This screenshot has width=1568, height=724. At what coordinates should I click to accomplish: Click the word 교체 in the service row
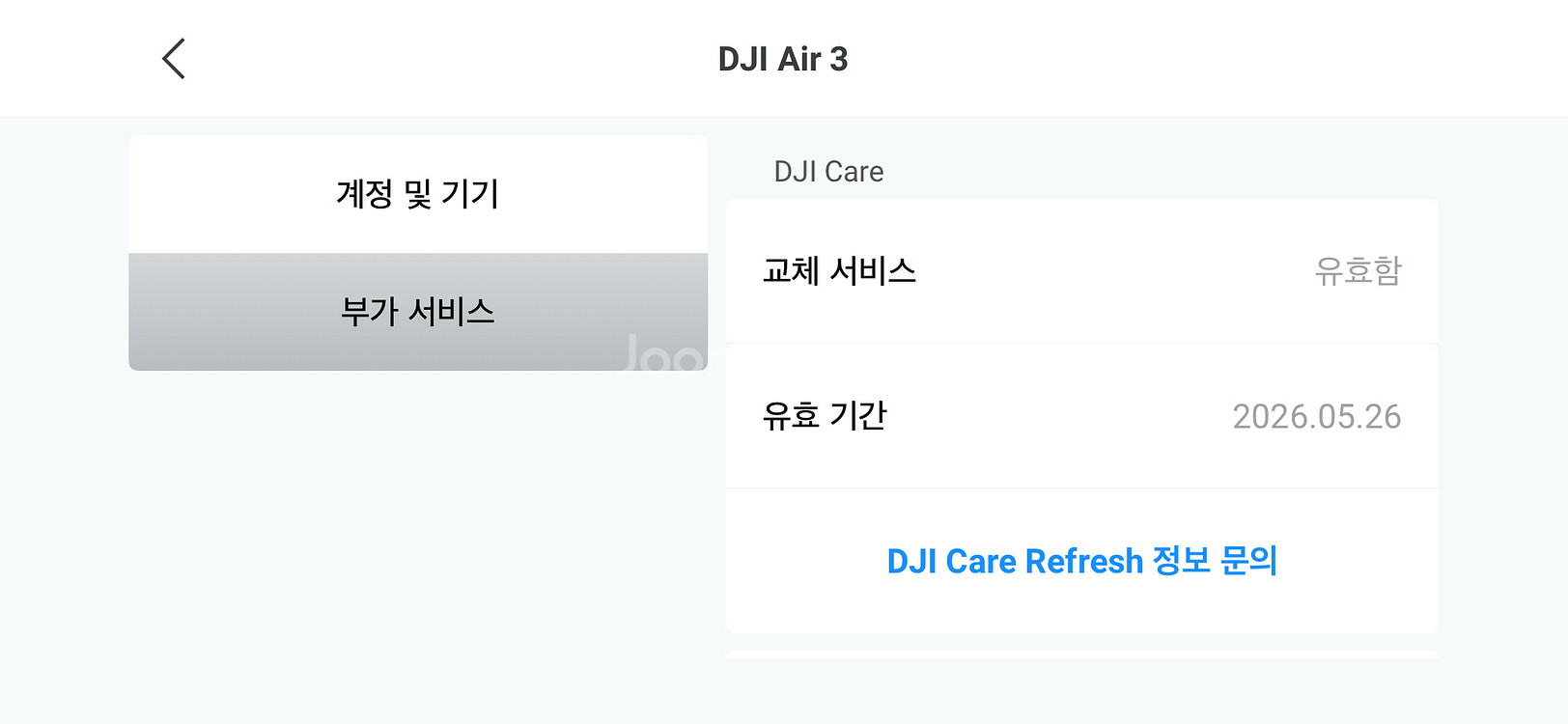coord(791,271)
